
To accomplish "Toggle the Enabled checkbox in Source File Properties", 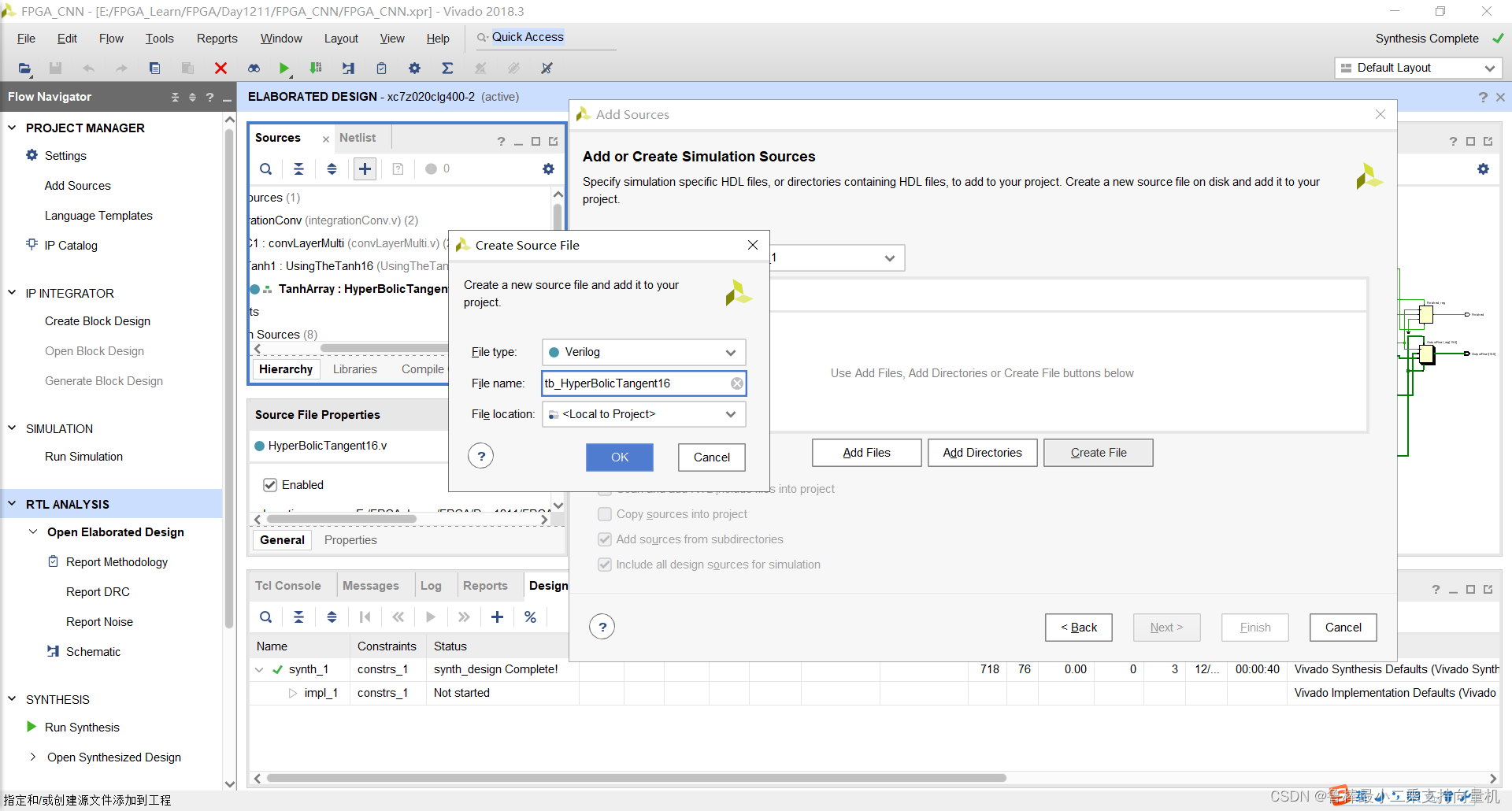I will [x=270, y=485].
